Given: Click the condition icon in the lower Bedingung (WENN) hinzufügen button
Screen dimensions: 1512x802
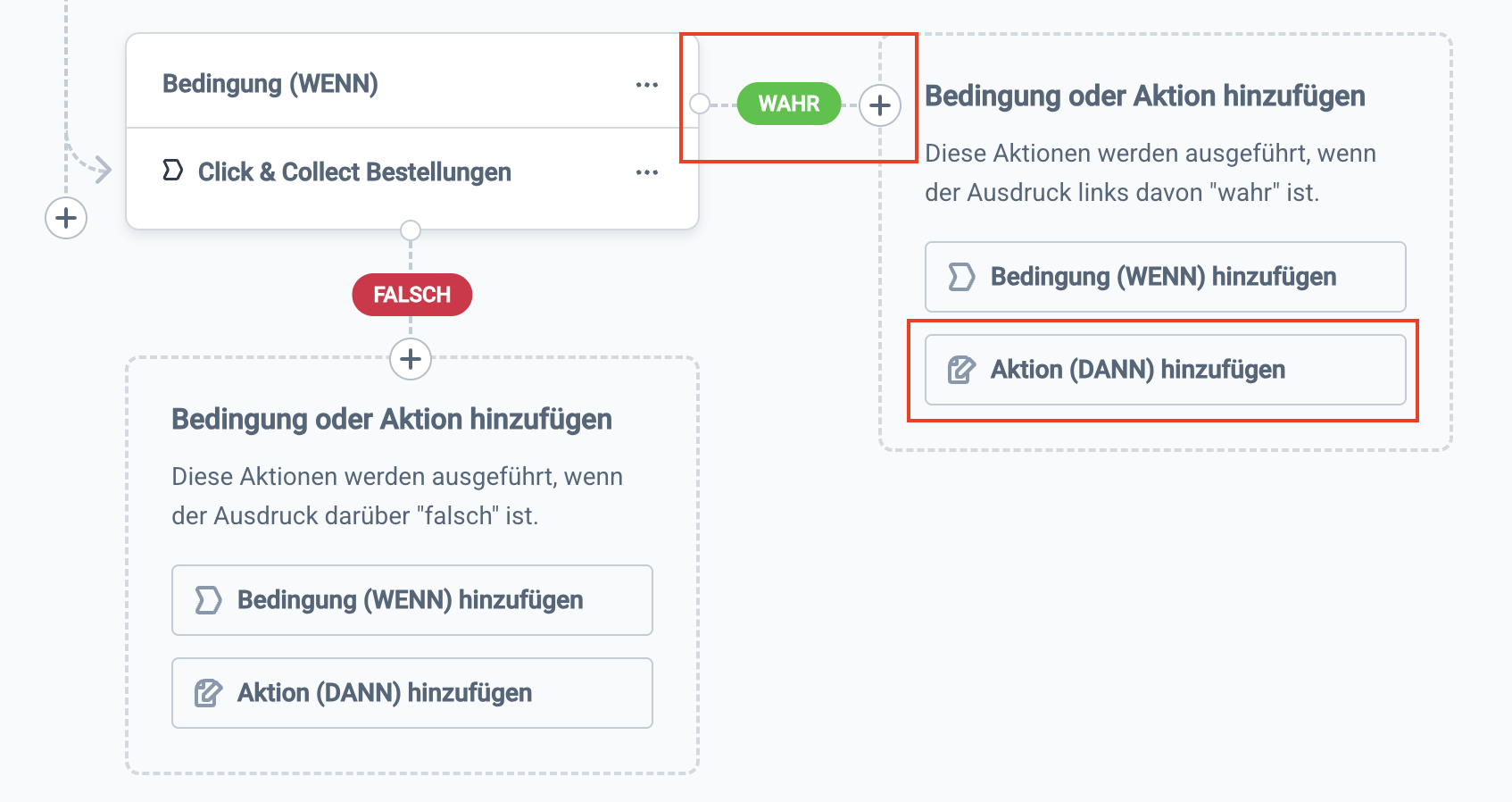Looking at the screenshot, I should point(208,600).
